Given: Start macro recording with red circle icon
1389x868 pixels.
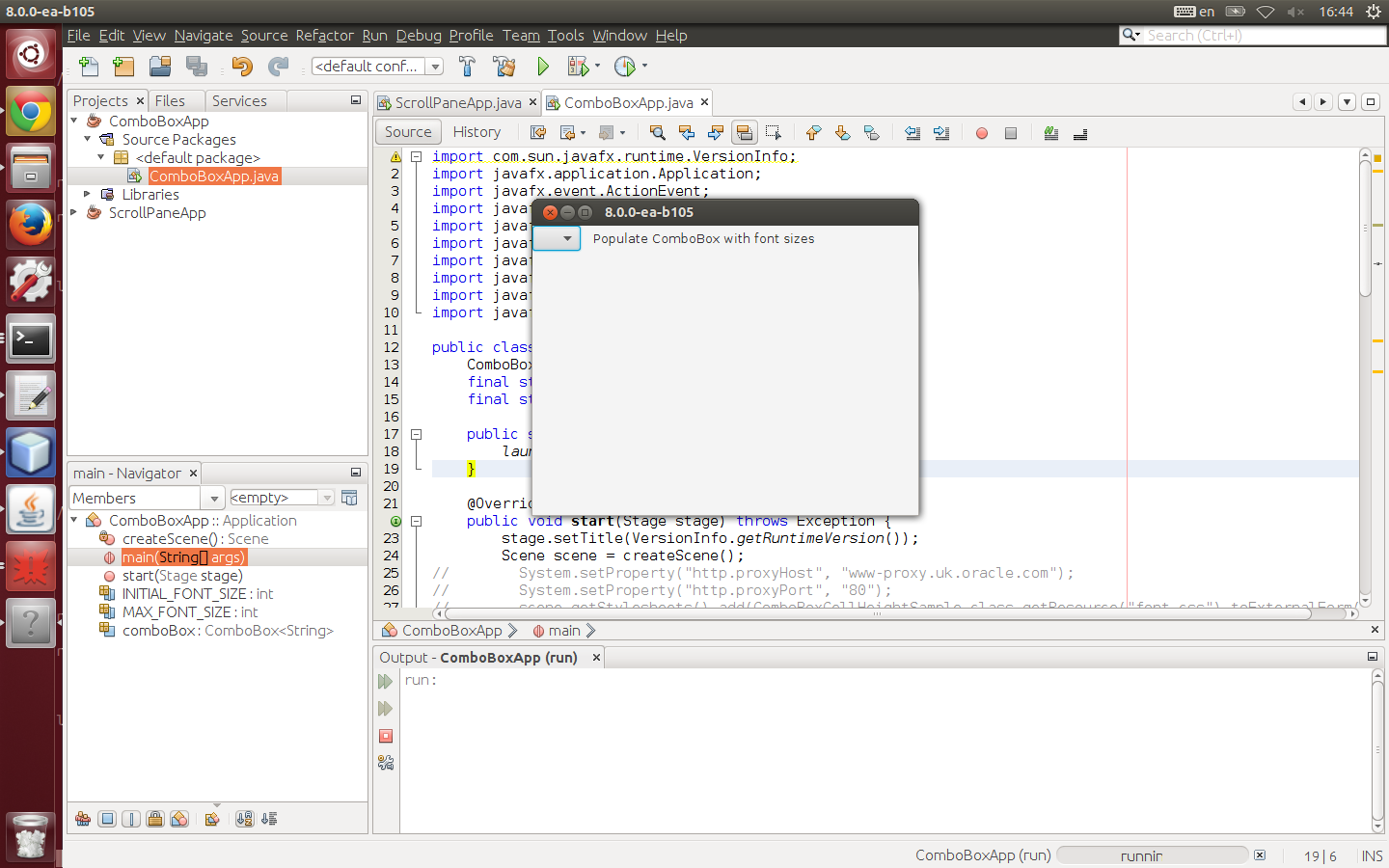Looking at the screenshot, I should point(981,133).
